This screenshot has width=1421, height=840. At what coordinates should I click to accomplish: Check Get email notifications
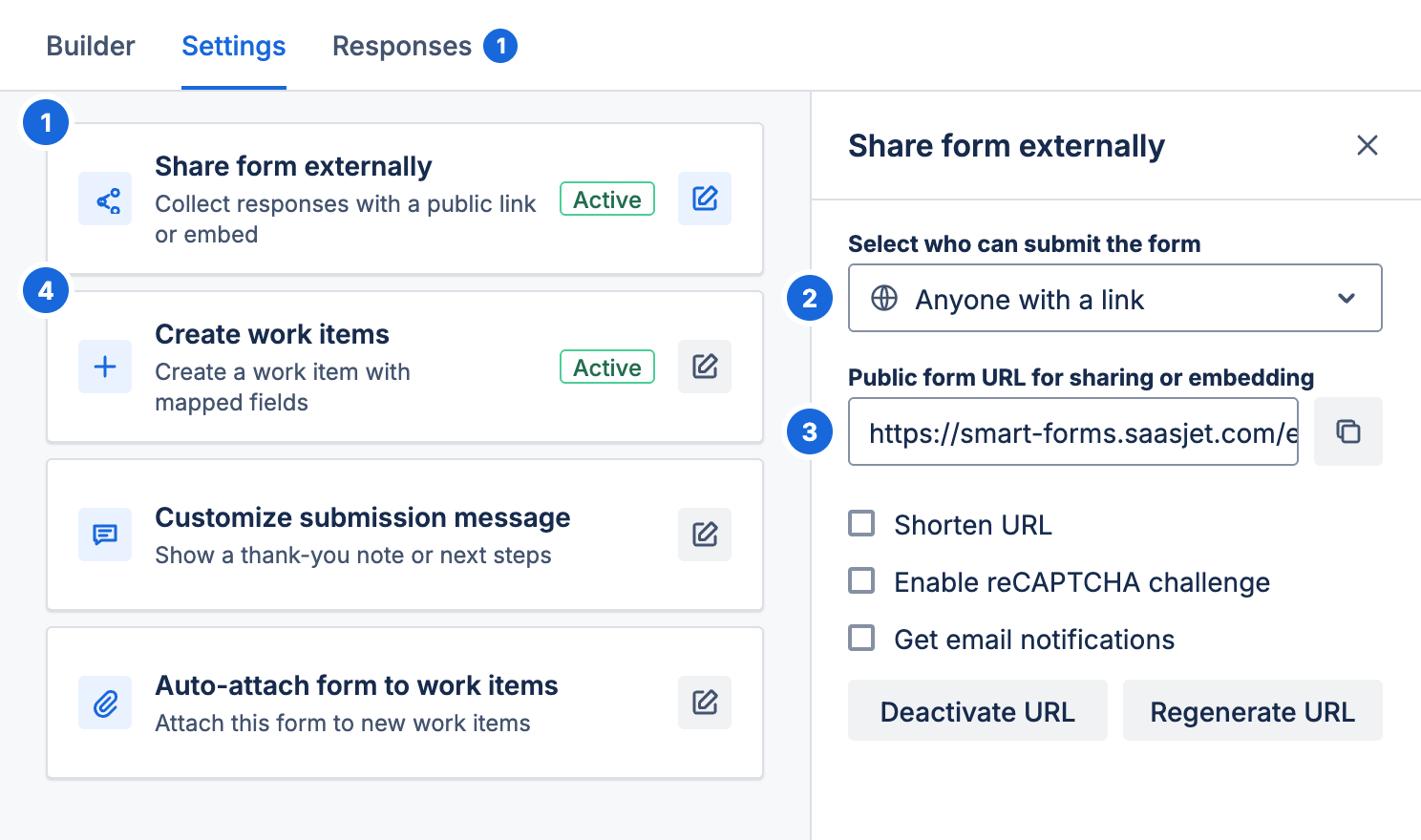[861, 638]
